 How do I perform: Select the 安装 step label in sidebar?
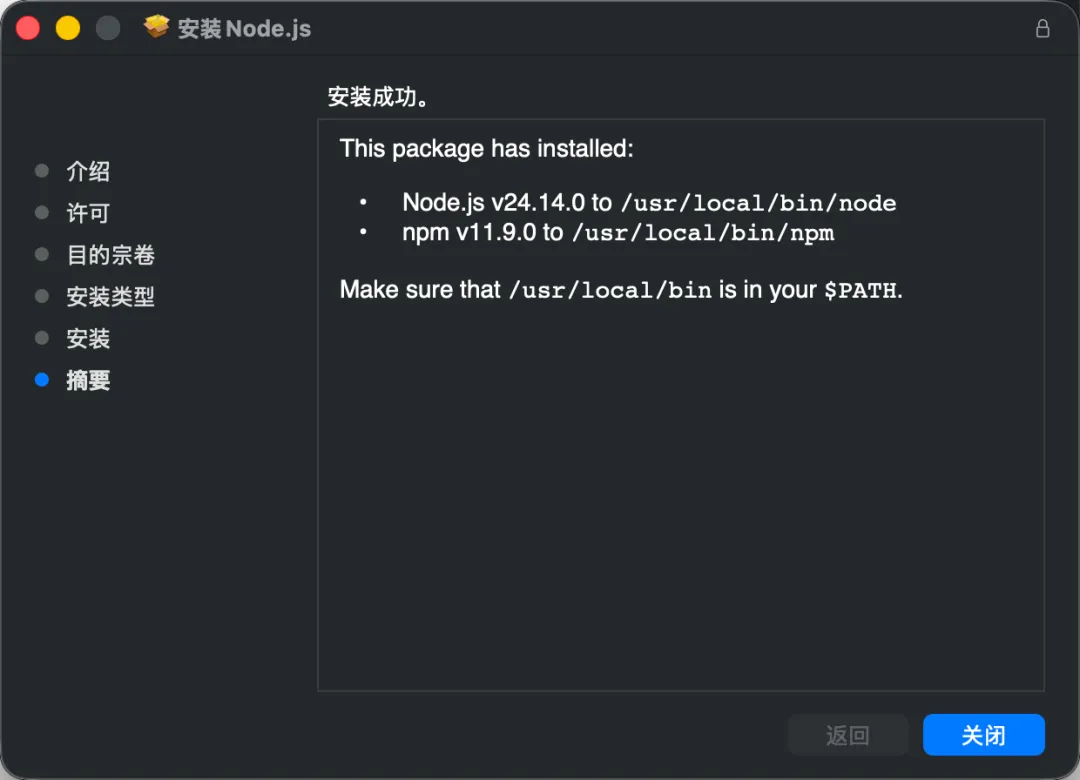pyautogui.click(x=88, y=339)
